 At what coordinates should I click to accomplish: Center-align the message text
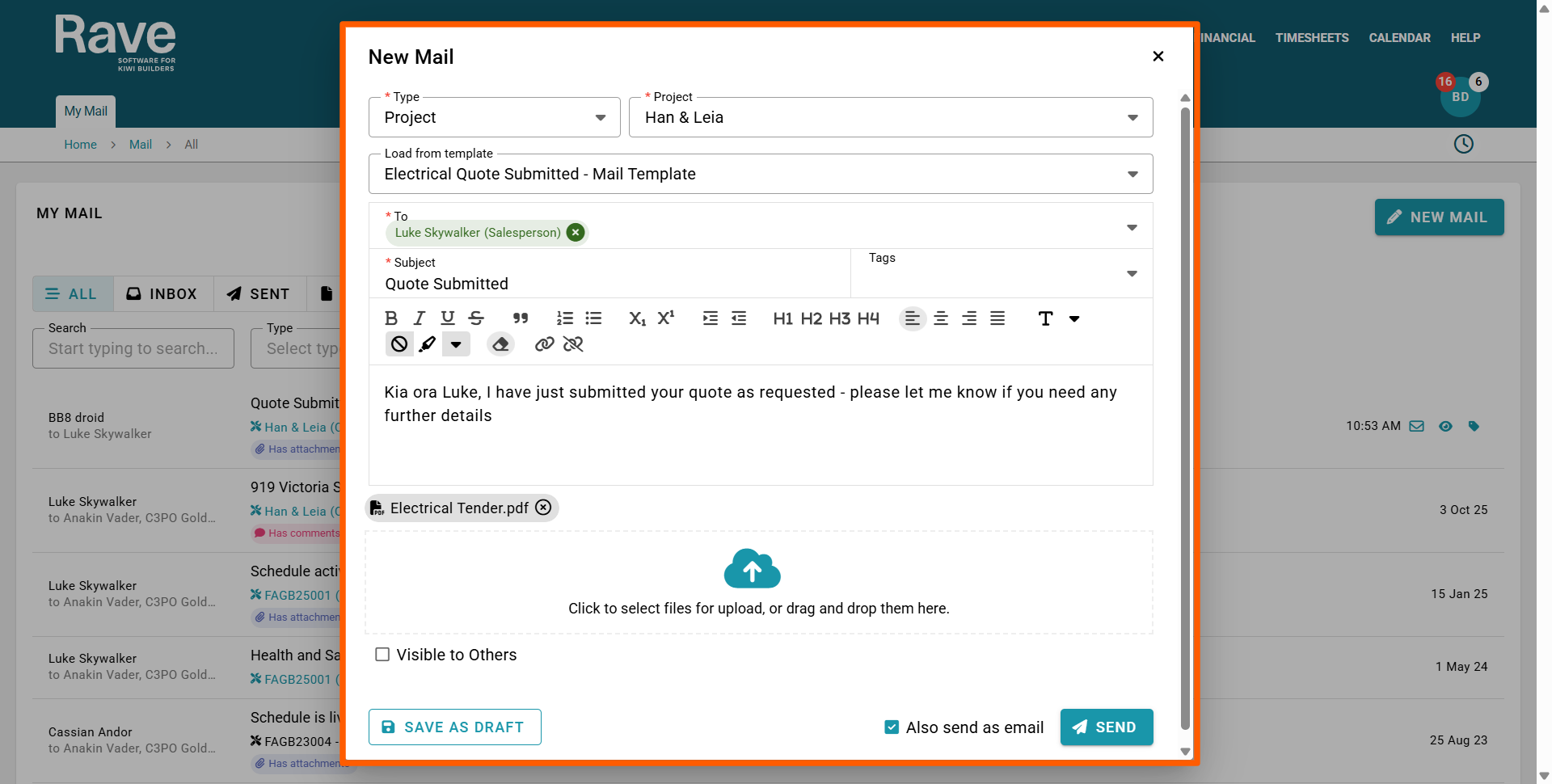[941, 318]
